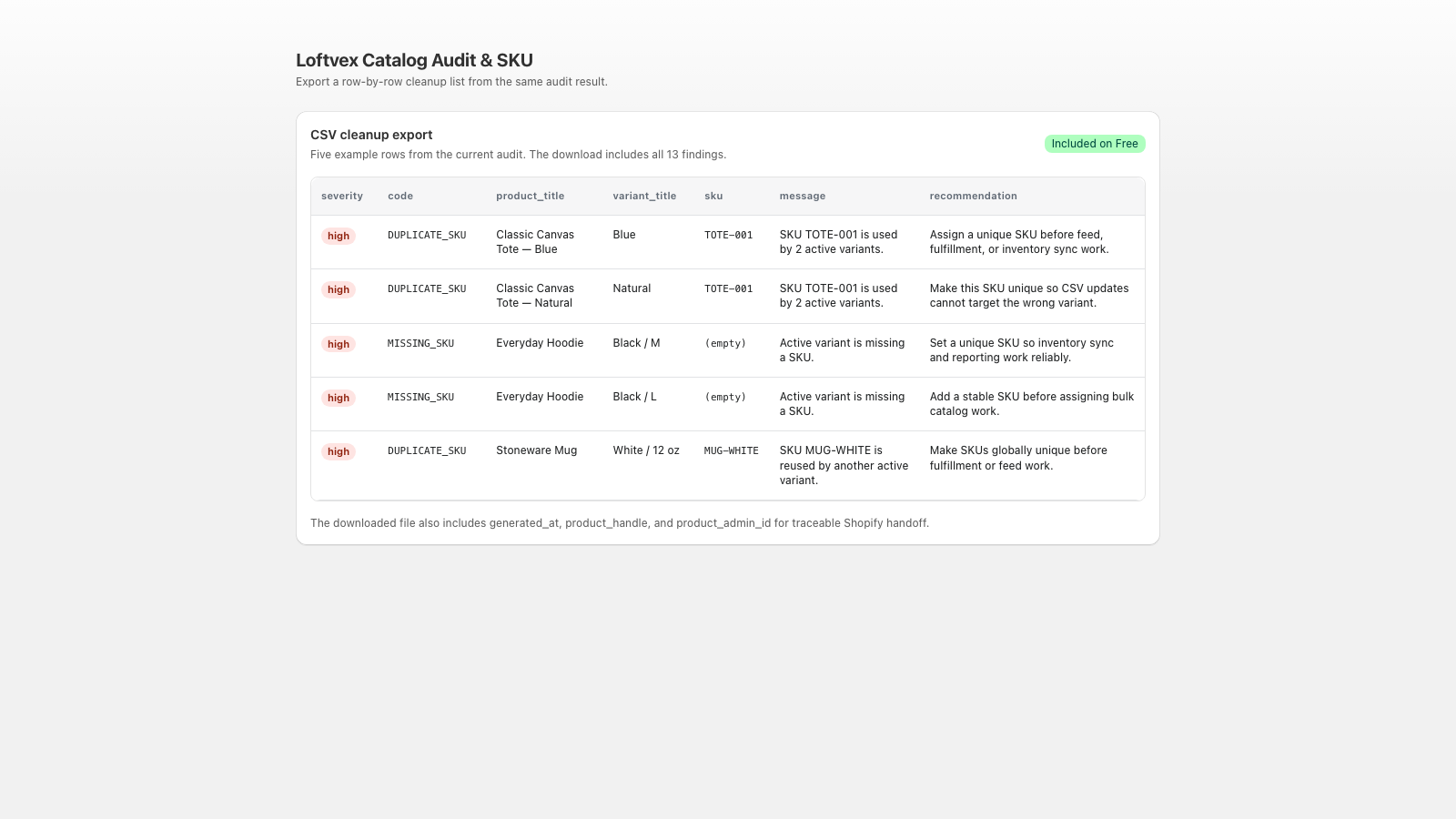1456x819 pixels.
Task: Click the SKU MUG-WHITE is reused message
Action: 844,465
